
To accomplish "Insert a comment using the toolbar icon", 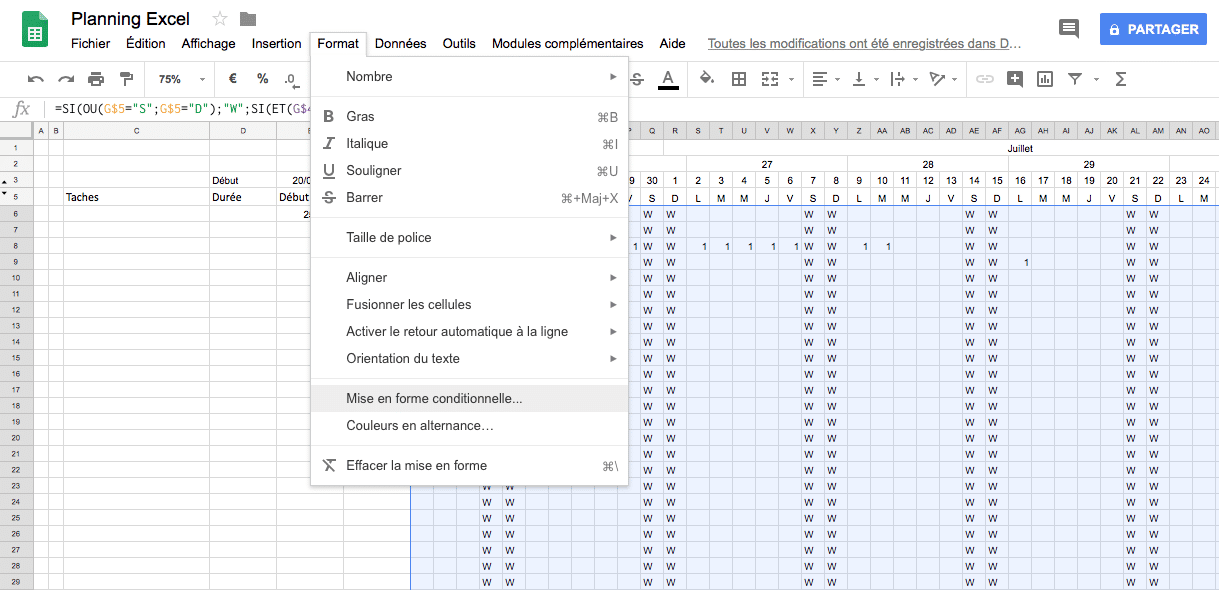I will [x=1015, y=79].
